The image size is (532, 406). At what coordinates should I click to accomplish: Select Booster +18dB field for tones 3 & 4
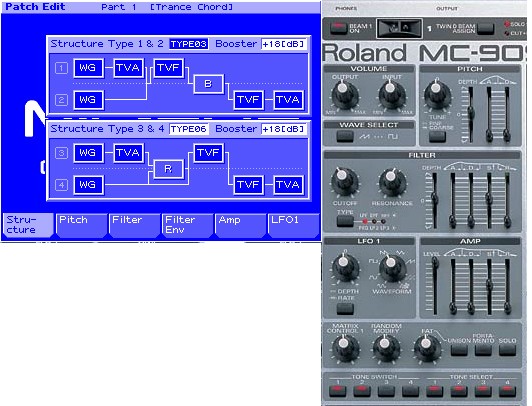(284, 129)
